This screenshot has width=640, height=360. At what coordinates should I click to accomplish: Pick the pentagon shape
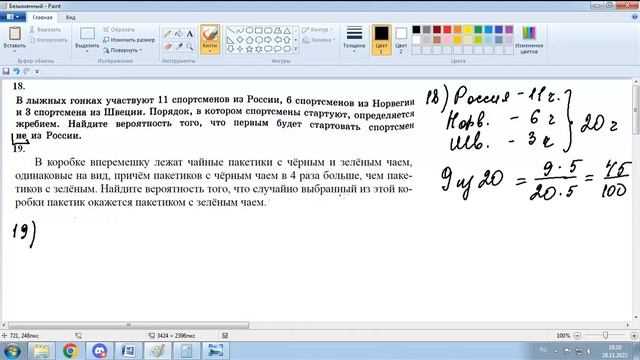point(249,40)
